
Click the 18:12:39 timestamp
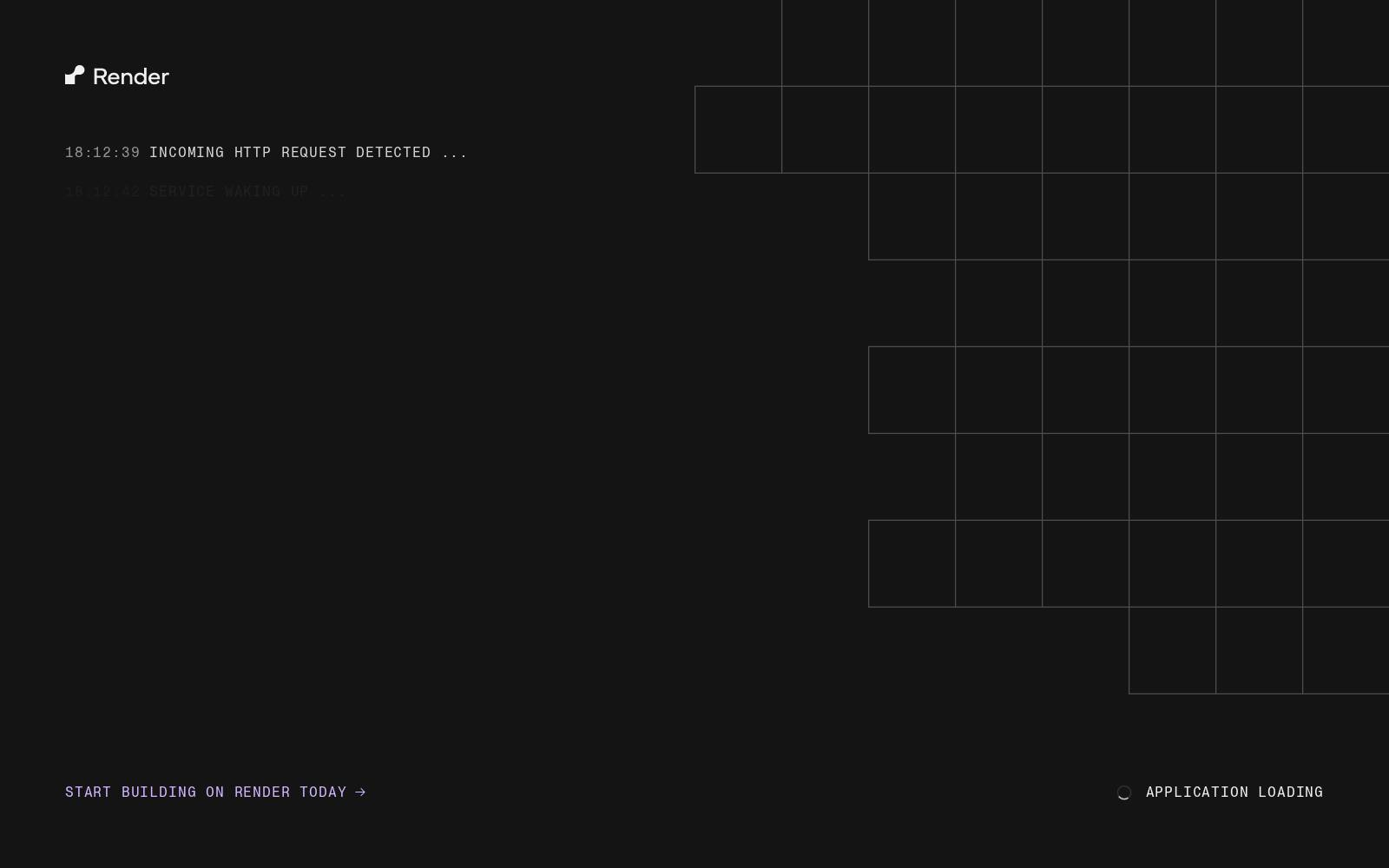[x=102, y=152]
